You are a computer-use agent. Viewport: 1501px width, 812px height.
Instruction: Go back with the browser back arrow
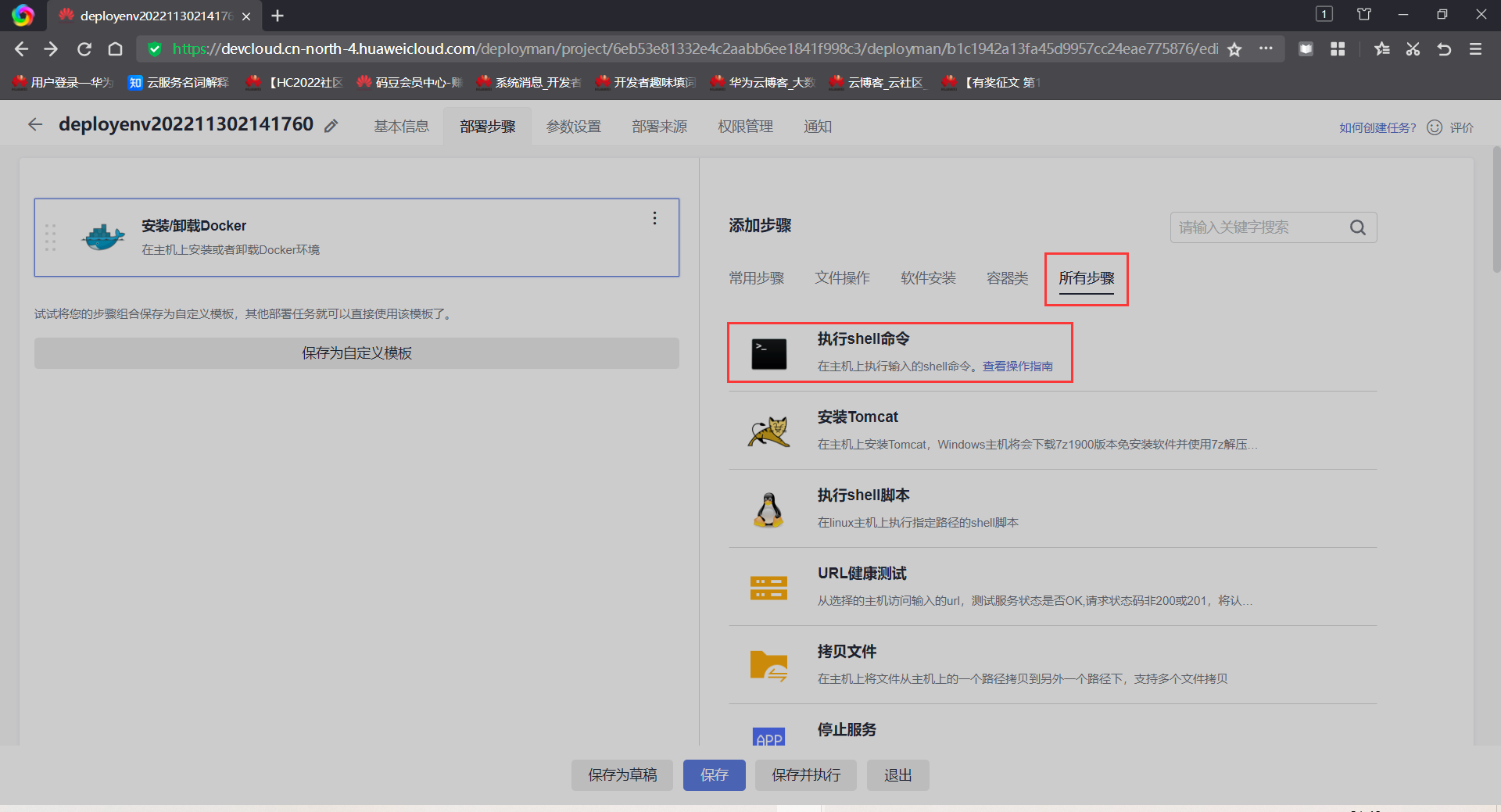click(x=21, y=49)
